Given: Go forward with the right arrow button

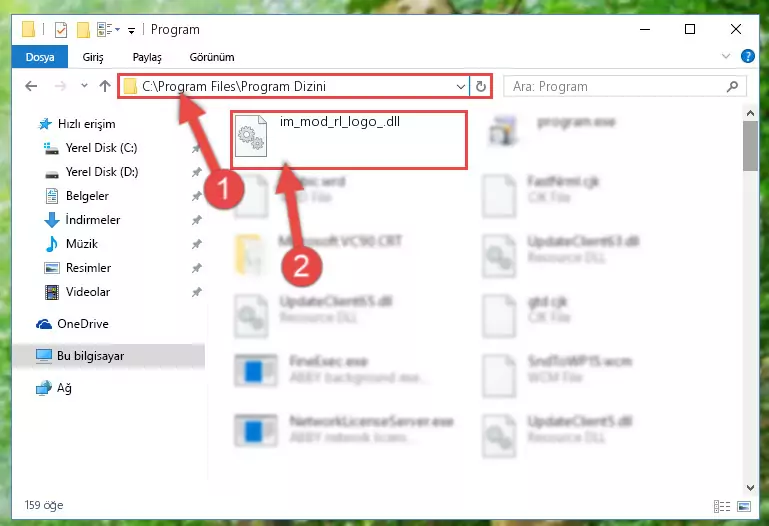Looking at the screenshot, I should [60, 86].
